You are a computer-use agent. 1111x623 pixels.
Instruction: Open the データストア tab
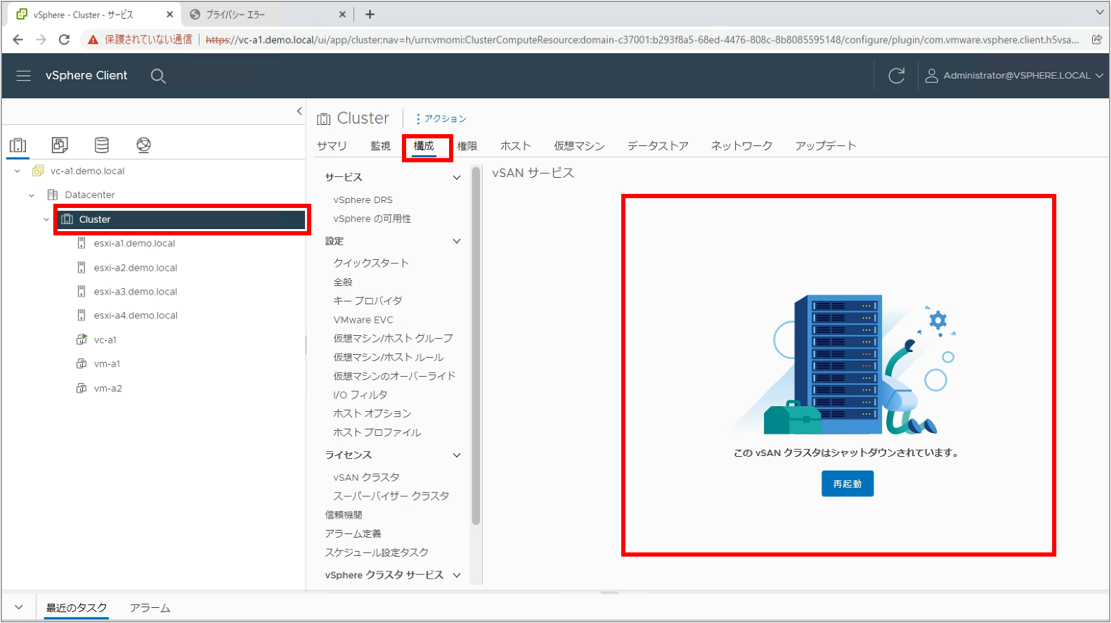tap(657, 146)
